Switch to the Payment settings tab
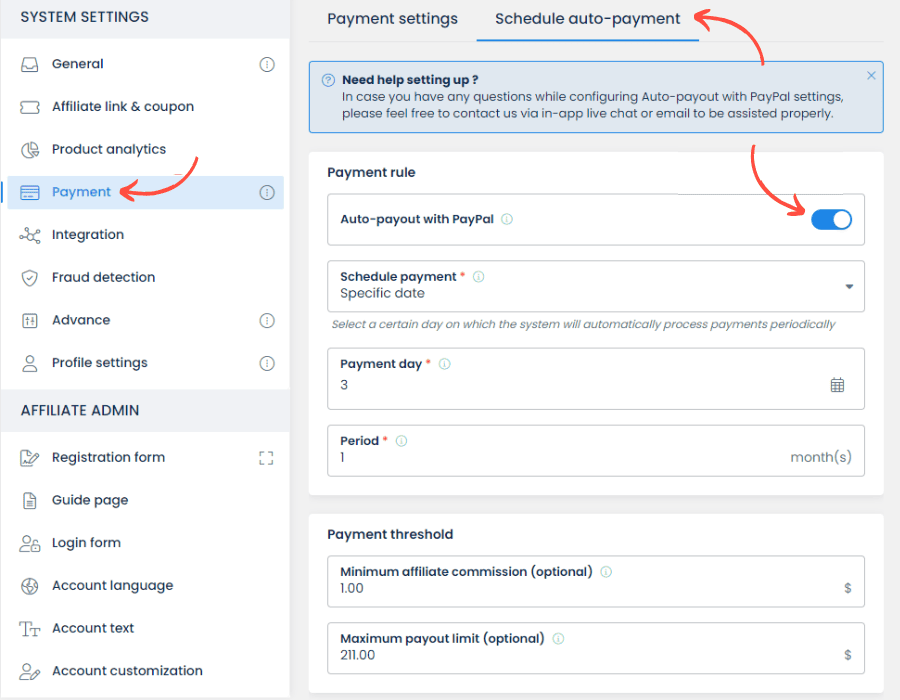This screenshot has width=900, height=700. 392,19
